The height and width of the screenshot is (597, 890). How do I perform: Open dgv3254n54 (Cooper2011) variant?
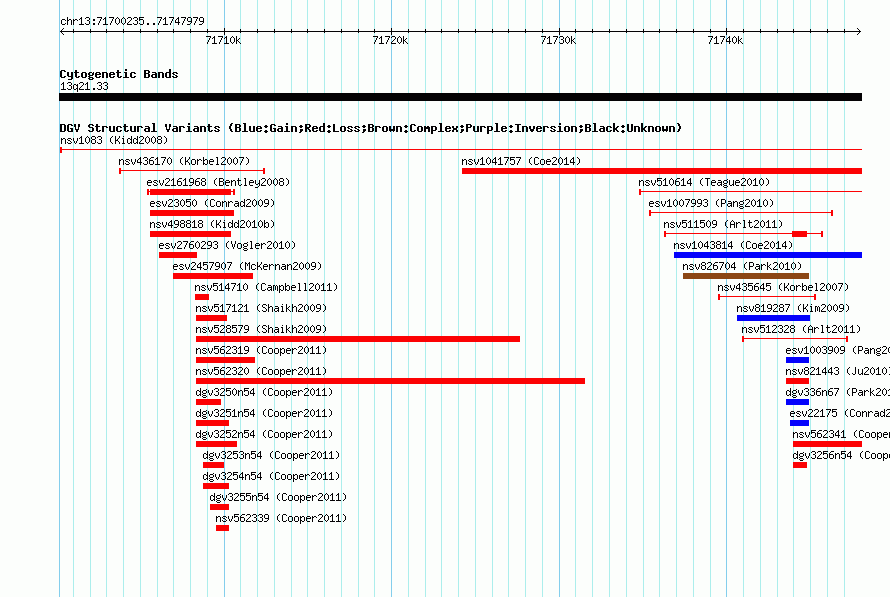coord(271,476)
